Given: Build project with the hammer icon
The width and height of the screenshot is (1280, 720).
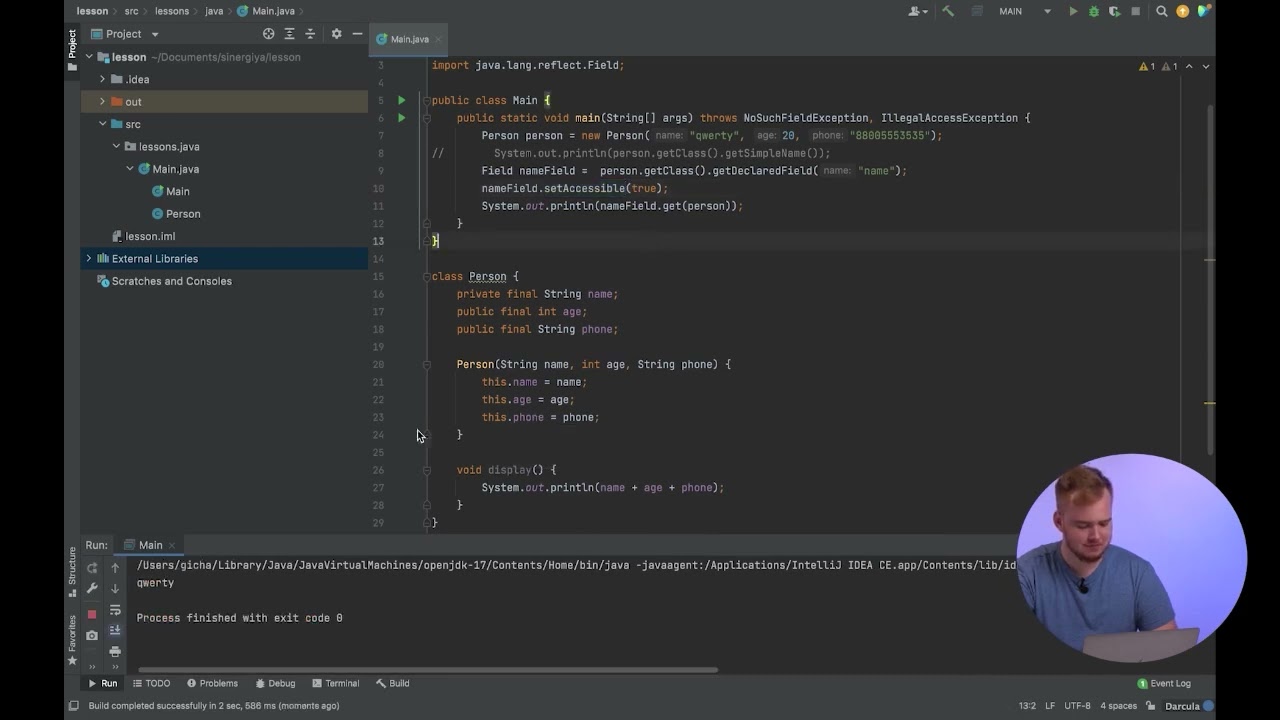Looking at the screenshot, I should pyautogui.click(x=948, y=11).
